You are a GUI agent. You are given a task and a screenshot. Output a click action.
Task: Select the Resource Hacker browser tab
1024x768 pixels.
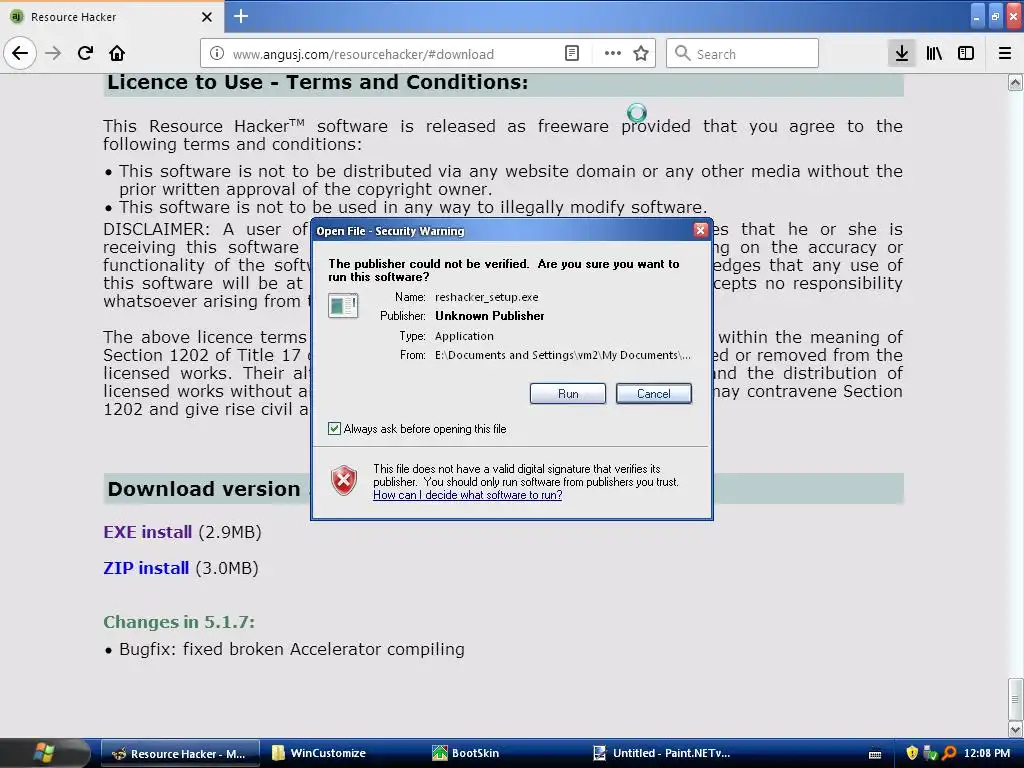click(112, 17)
